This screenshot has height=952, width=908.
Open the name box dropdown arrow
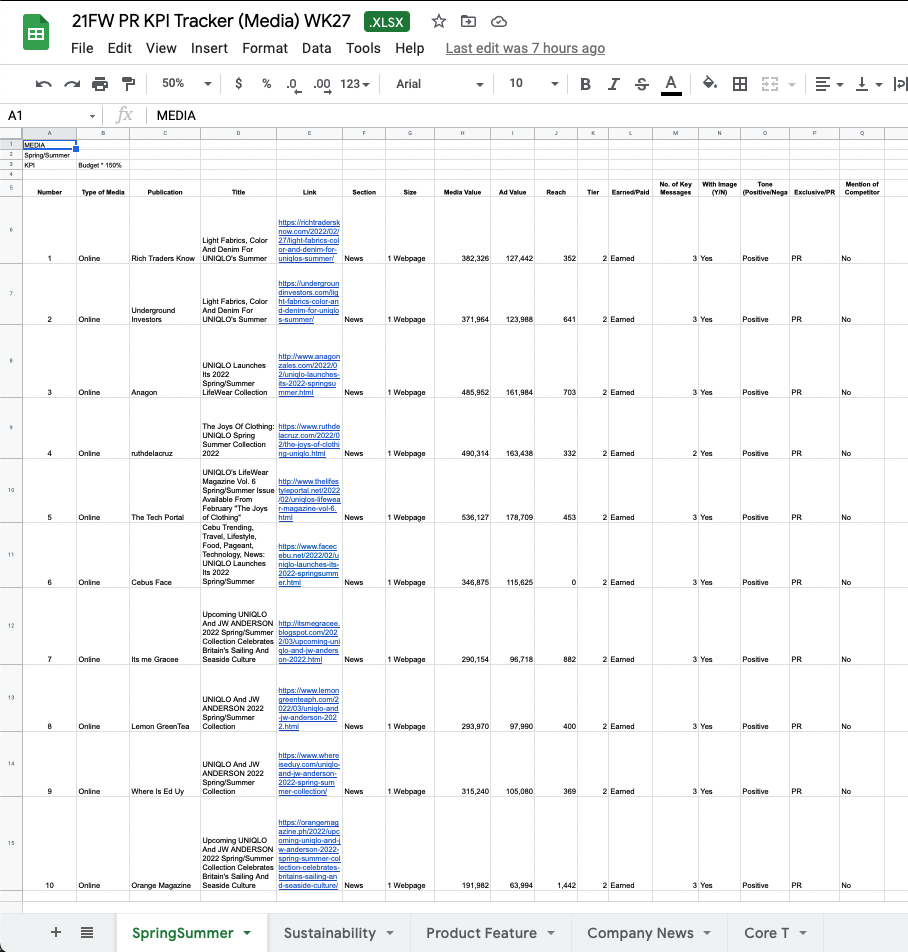coord(92,116)
